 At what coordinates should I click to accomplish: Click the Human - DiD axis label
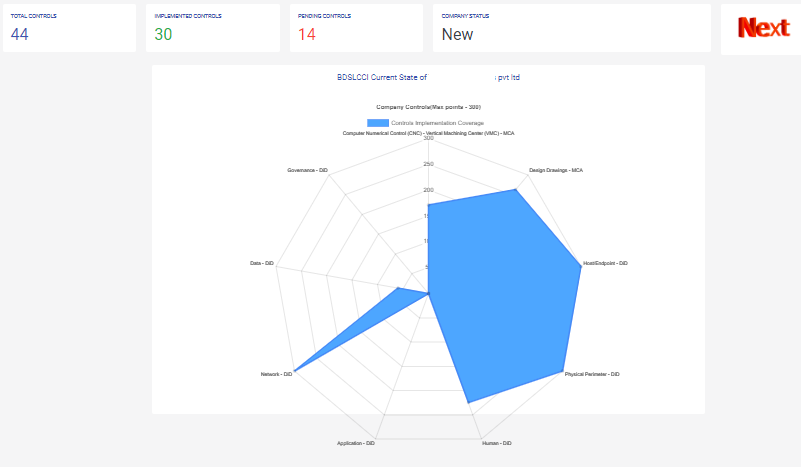click(x=497, y=443)
